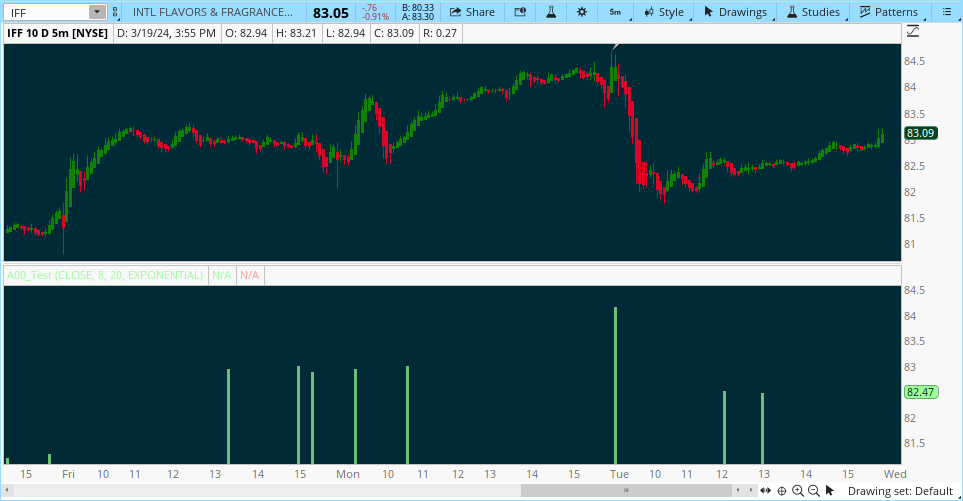Click the Wed label on time axis

point(895,474)
